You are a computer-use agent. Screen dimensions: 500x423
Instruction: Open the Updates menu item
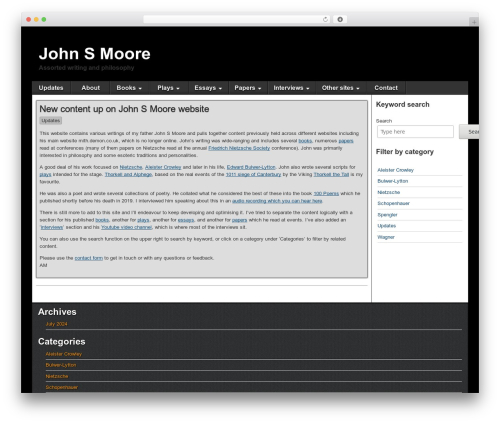click(51, 88)
